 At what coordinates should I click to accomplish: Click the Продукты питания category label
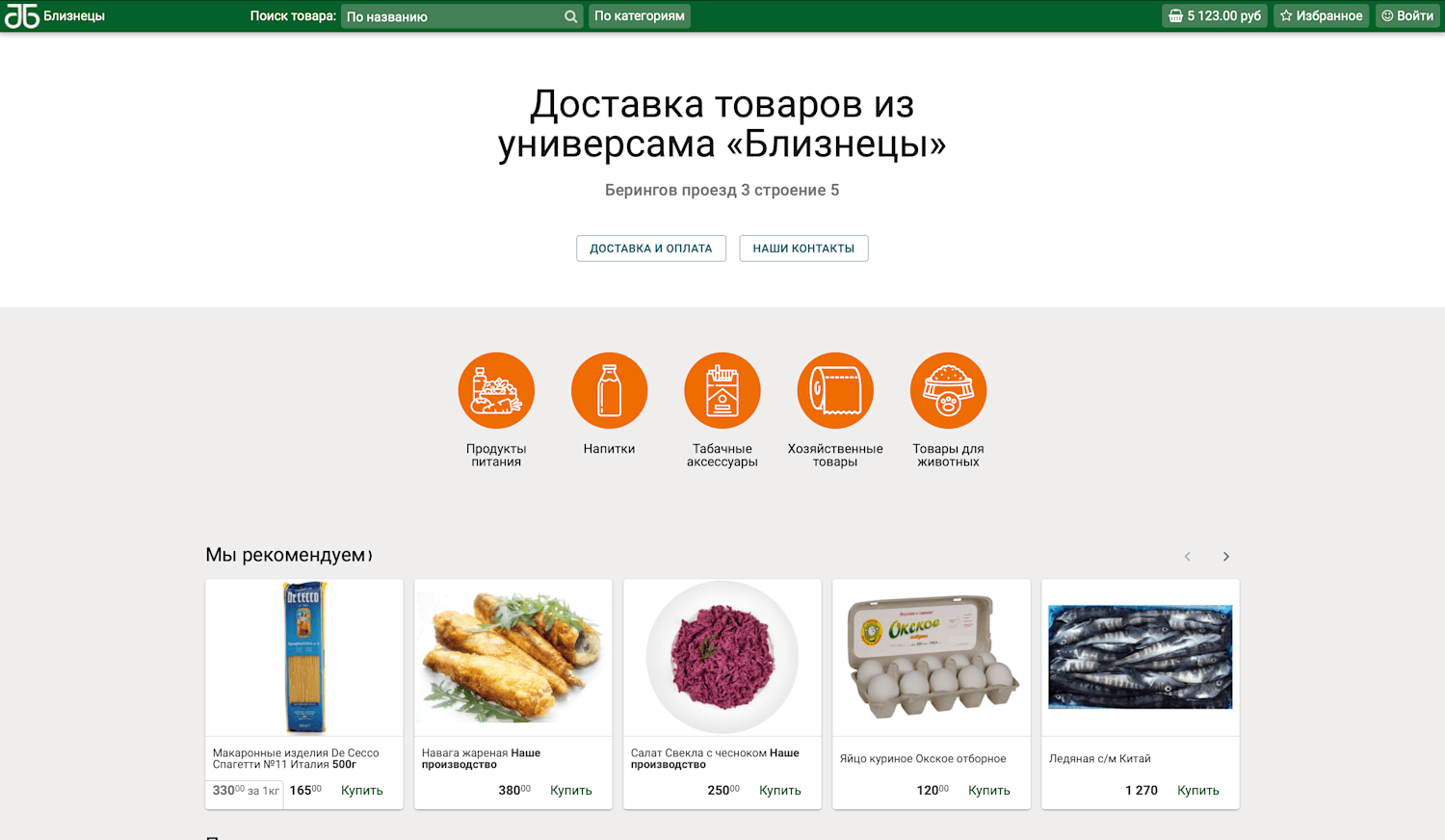point(496,455)
